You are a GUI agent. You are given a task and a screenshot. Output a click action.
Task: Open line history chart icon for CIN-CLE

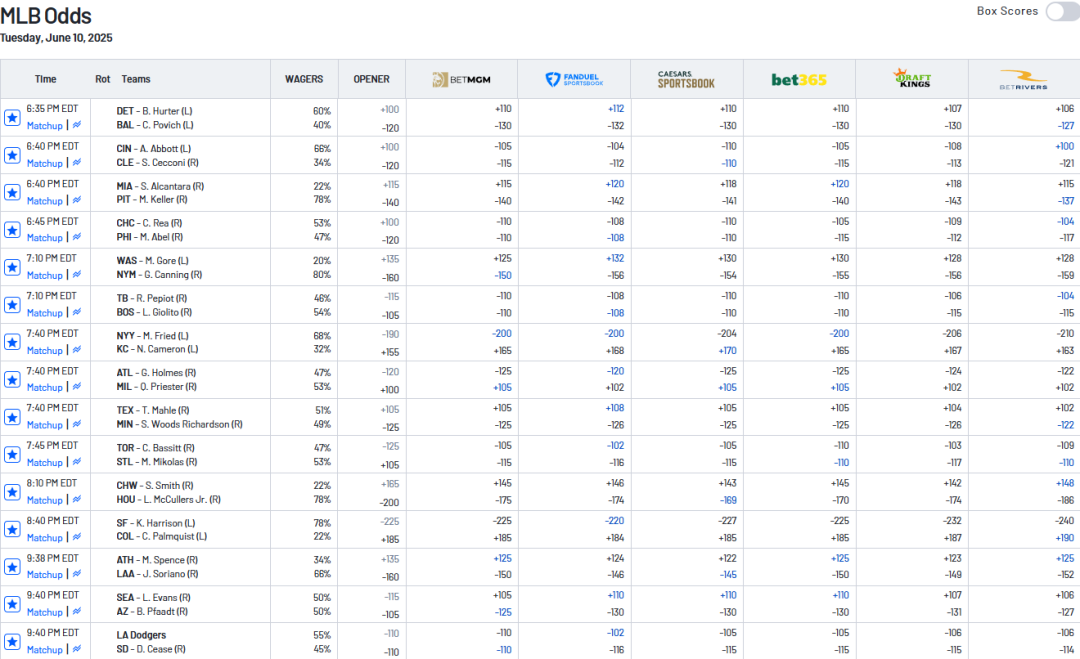(77, 163)
